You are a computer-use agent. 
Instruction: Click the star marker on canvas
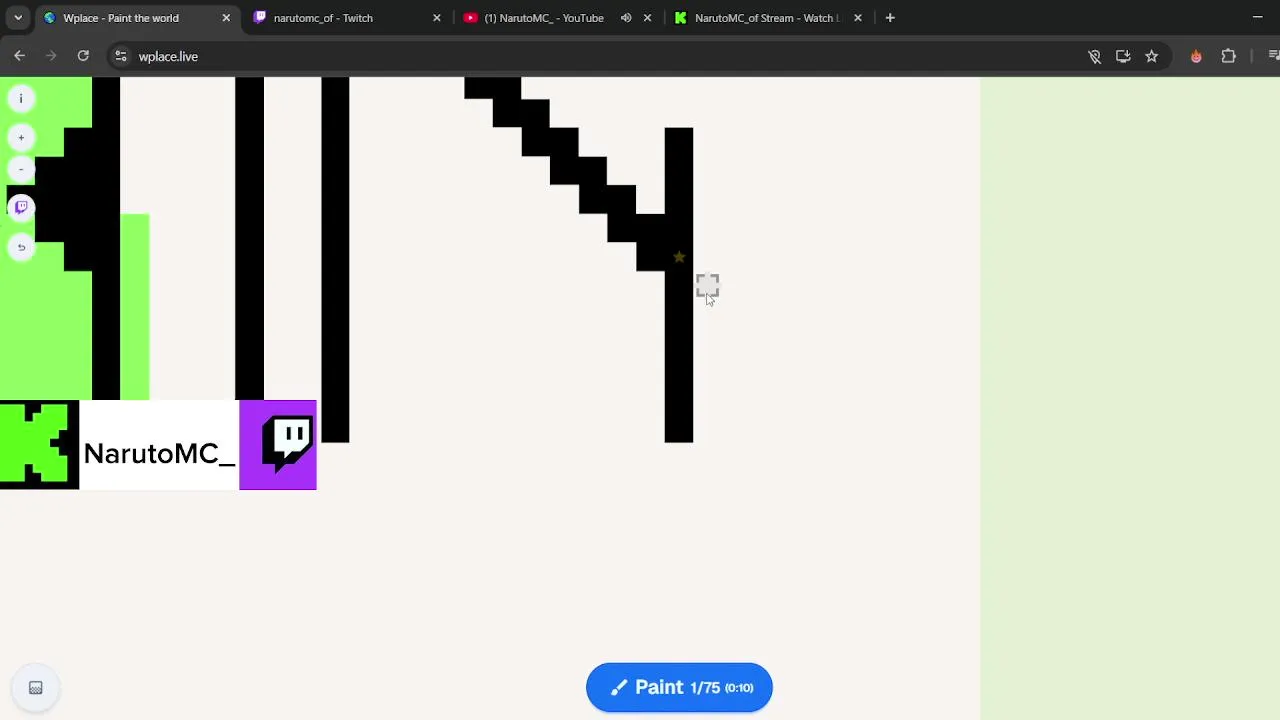679,257
